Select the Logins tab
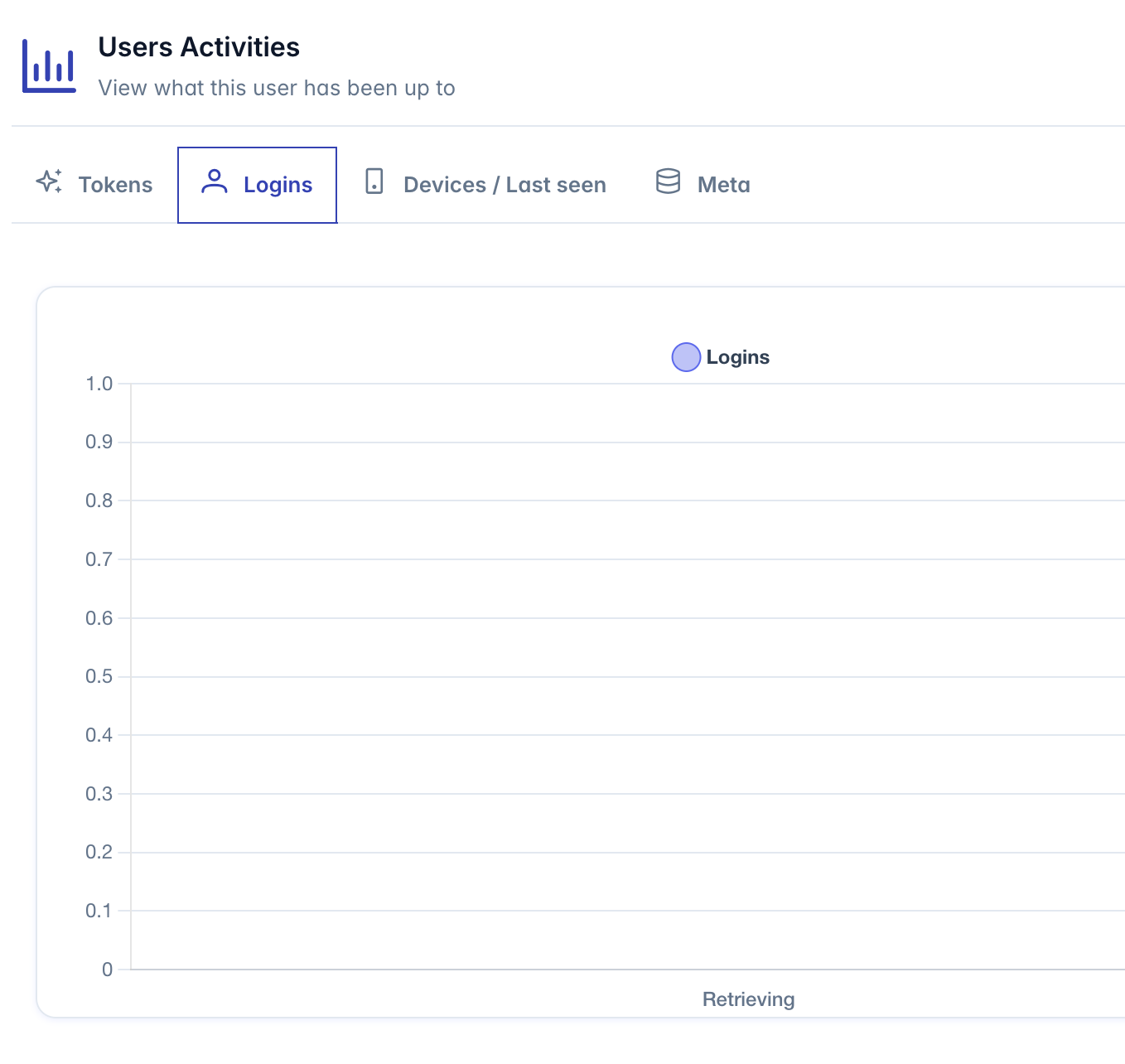This screenshot has width=1125, height=1064. 257,185
